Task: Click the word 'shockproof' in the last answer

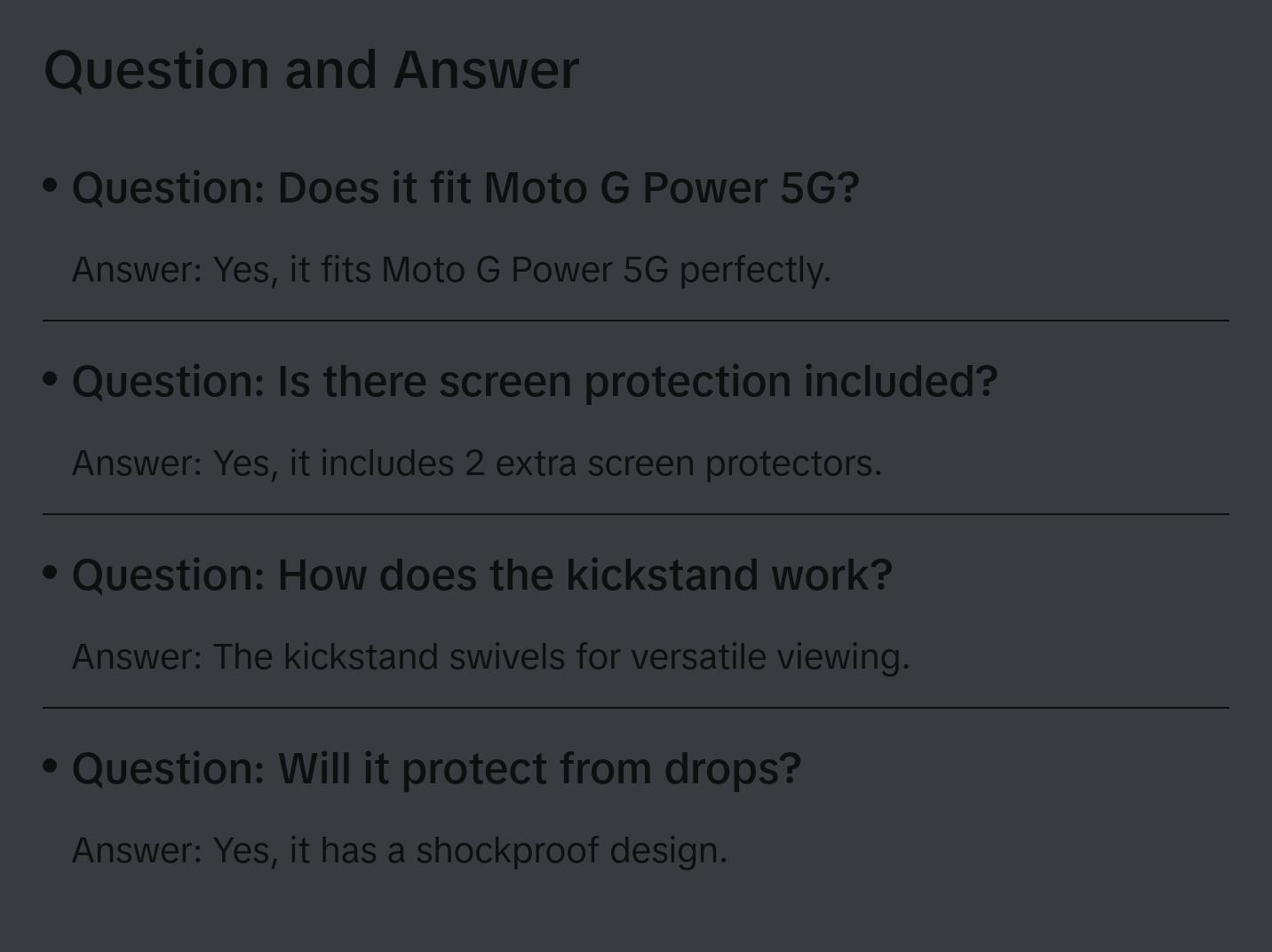Action: (507, 851)
